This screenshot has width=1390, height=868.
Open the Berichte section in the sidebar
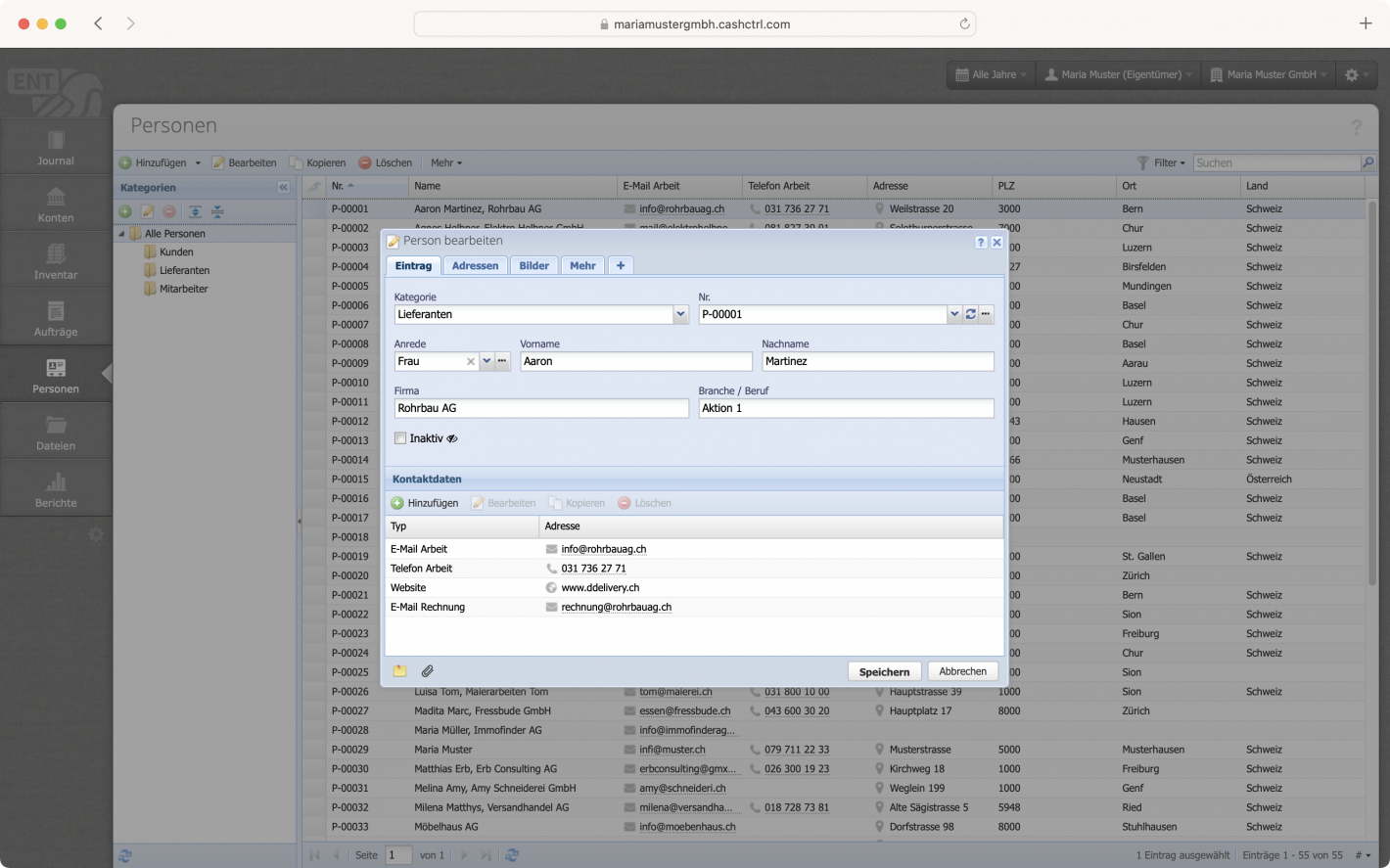click(55, 487)
